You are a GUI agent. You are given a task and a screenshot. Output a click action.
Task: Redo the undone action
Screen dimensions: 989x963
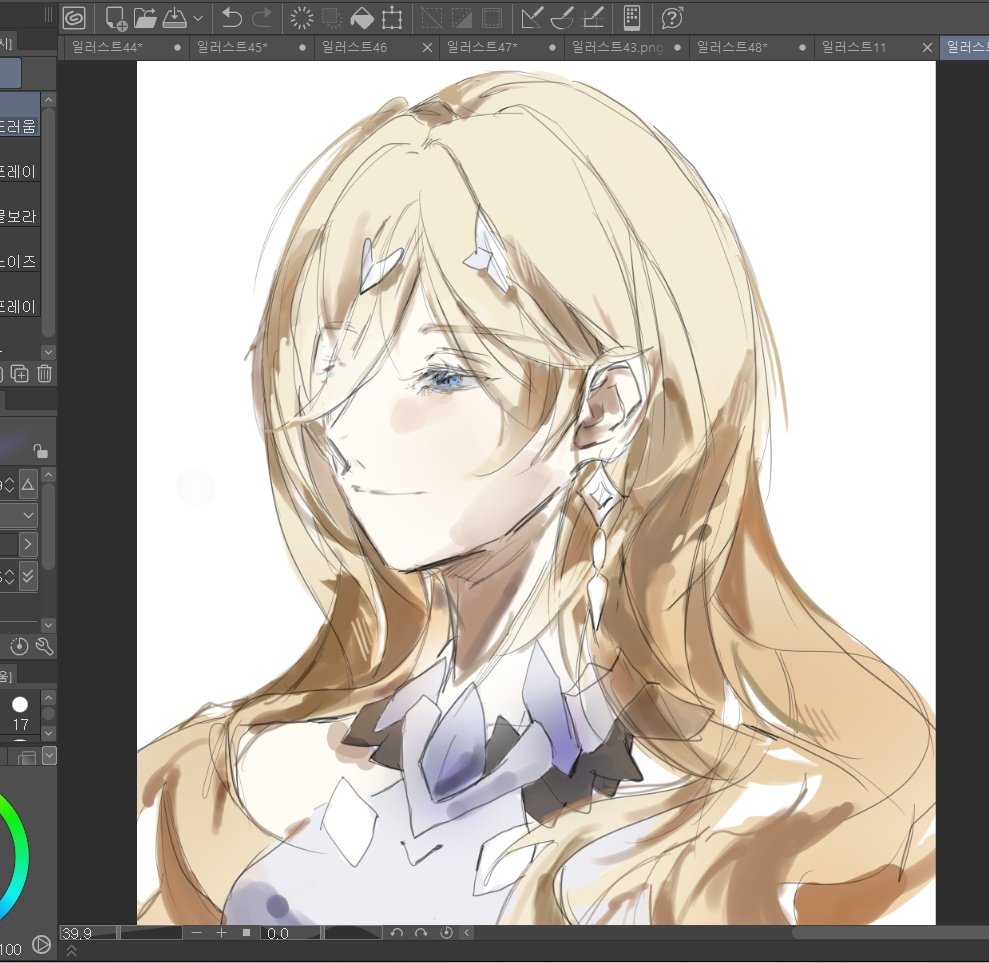[x=262, y=18]
